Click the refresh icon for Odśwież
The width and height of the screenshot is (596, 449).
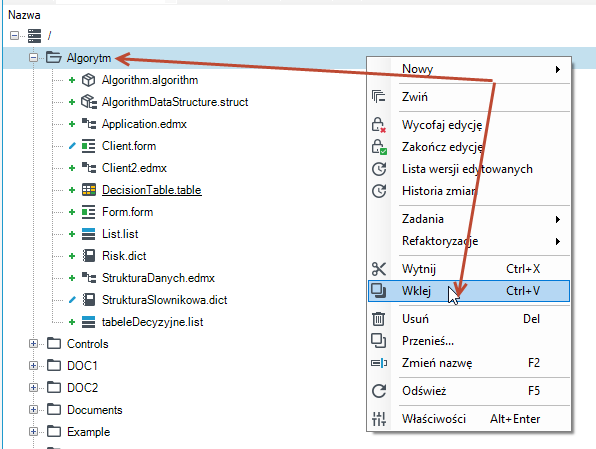[379, 391]
